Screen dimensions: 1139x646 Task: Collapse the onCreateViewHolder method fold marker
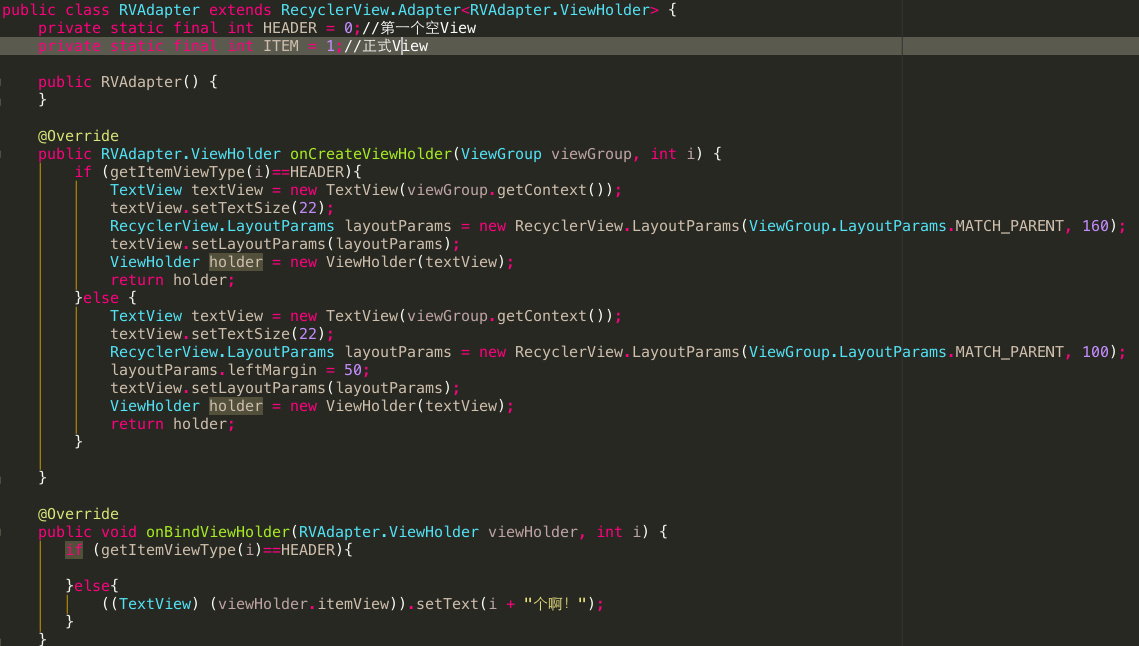pos(3,154)
